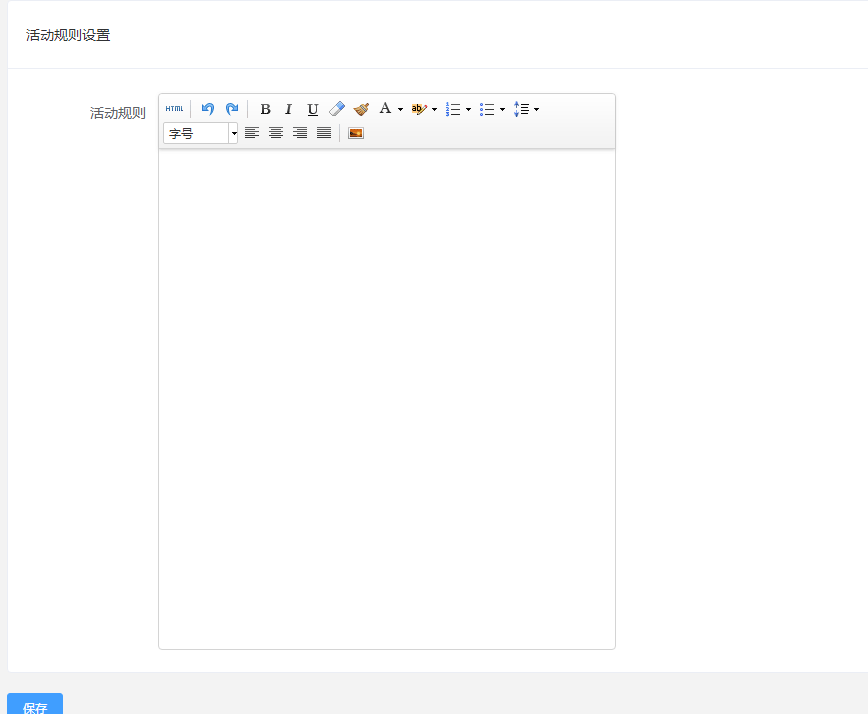
Task: Apply font color with the A icon
Action: 385,109
